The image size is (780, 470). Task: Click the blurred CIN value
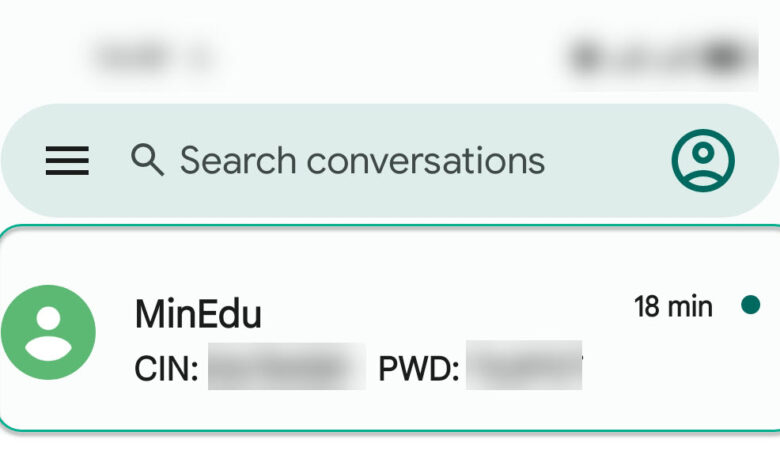(286, 368)
